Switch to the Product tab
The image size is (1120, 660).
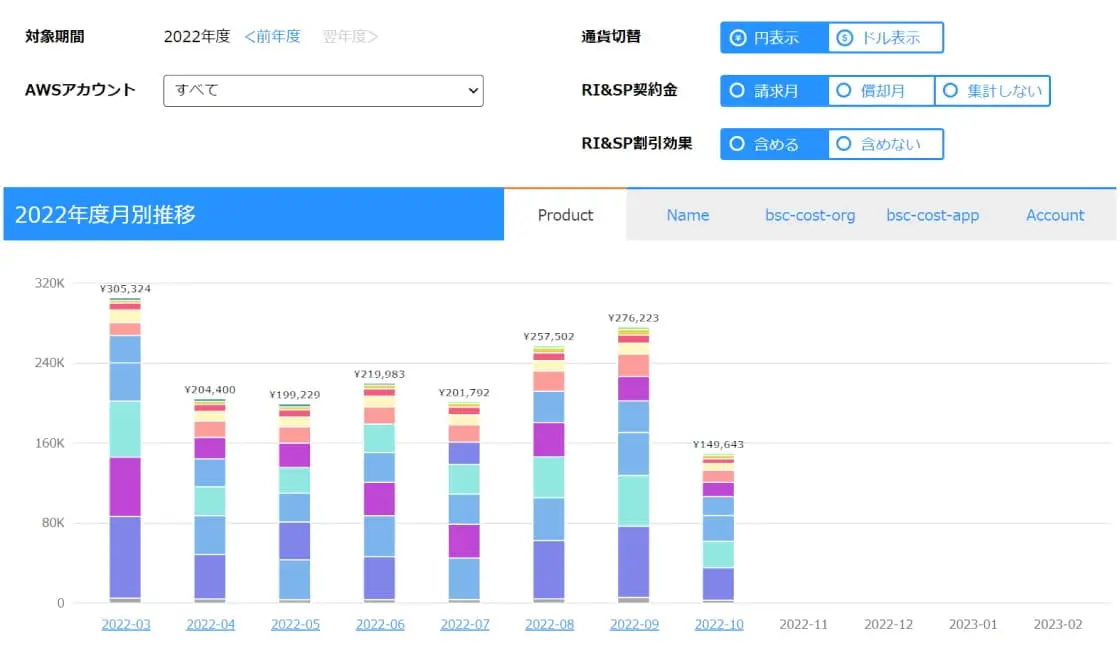pyautogui.click(x=565, y=215)
